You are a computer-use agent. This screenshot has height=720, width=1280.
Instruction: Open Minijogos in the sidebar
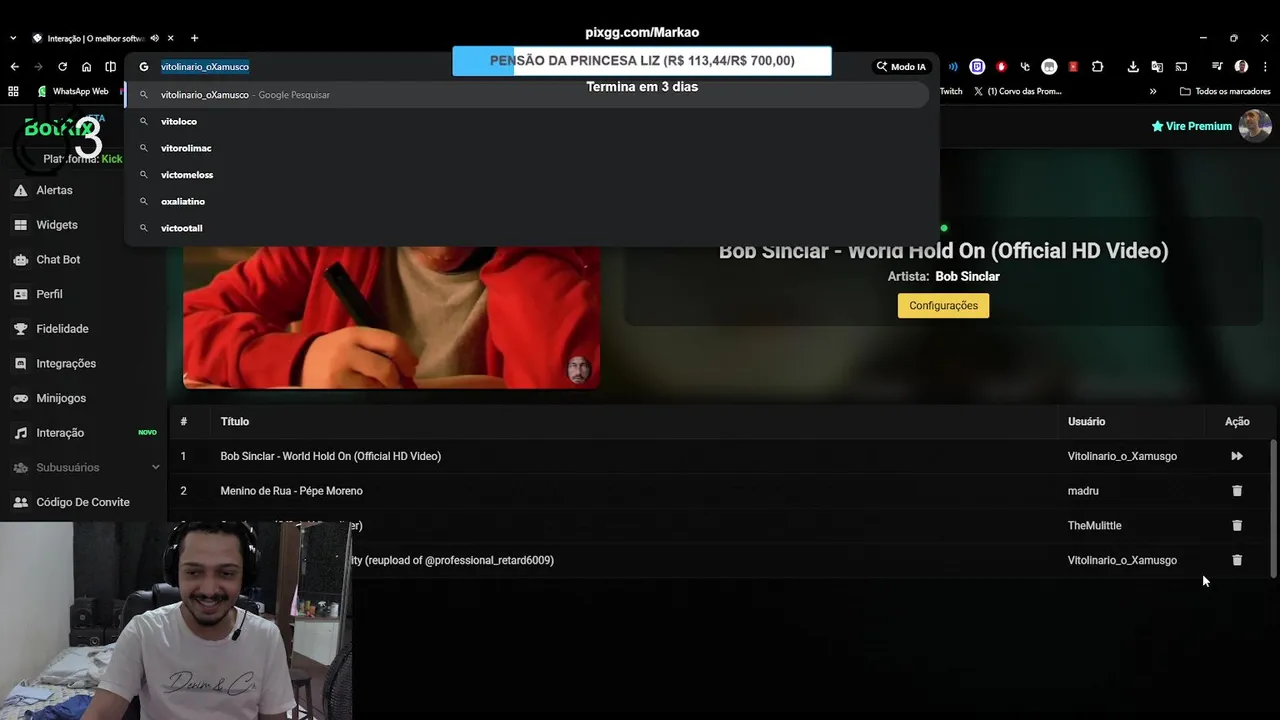coord(61,398)
